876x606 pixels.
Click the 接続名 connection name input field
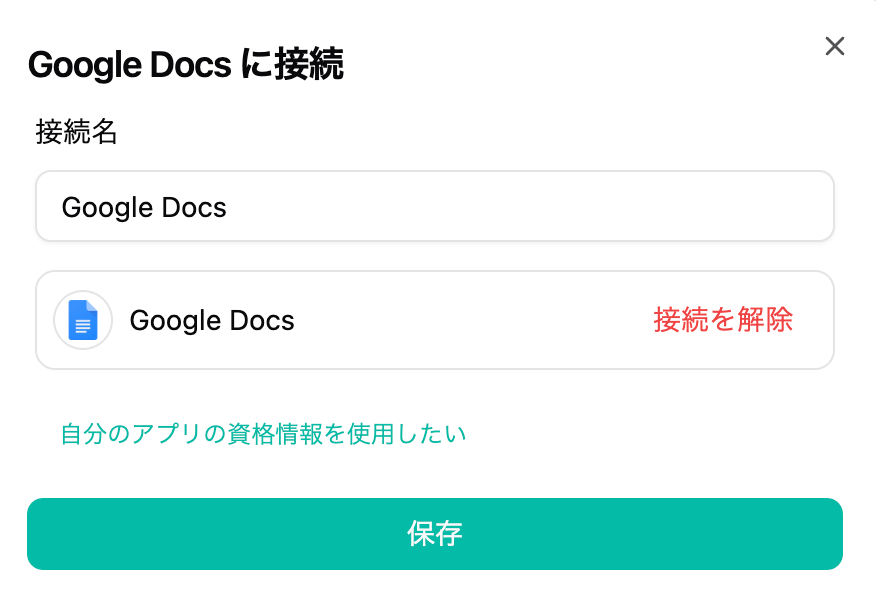pyautogui.click(x=434, y=206)
